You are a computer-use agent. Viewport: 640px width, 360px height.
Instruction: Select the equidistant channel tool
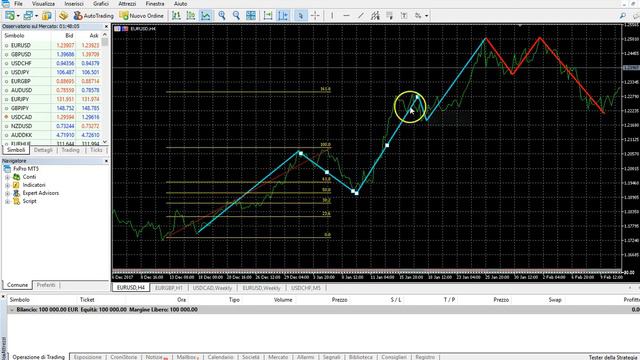tap(375, 16)
